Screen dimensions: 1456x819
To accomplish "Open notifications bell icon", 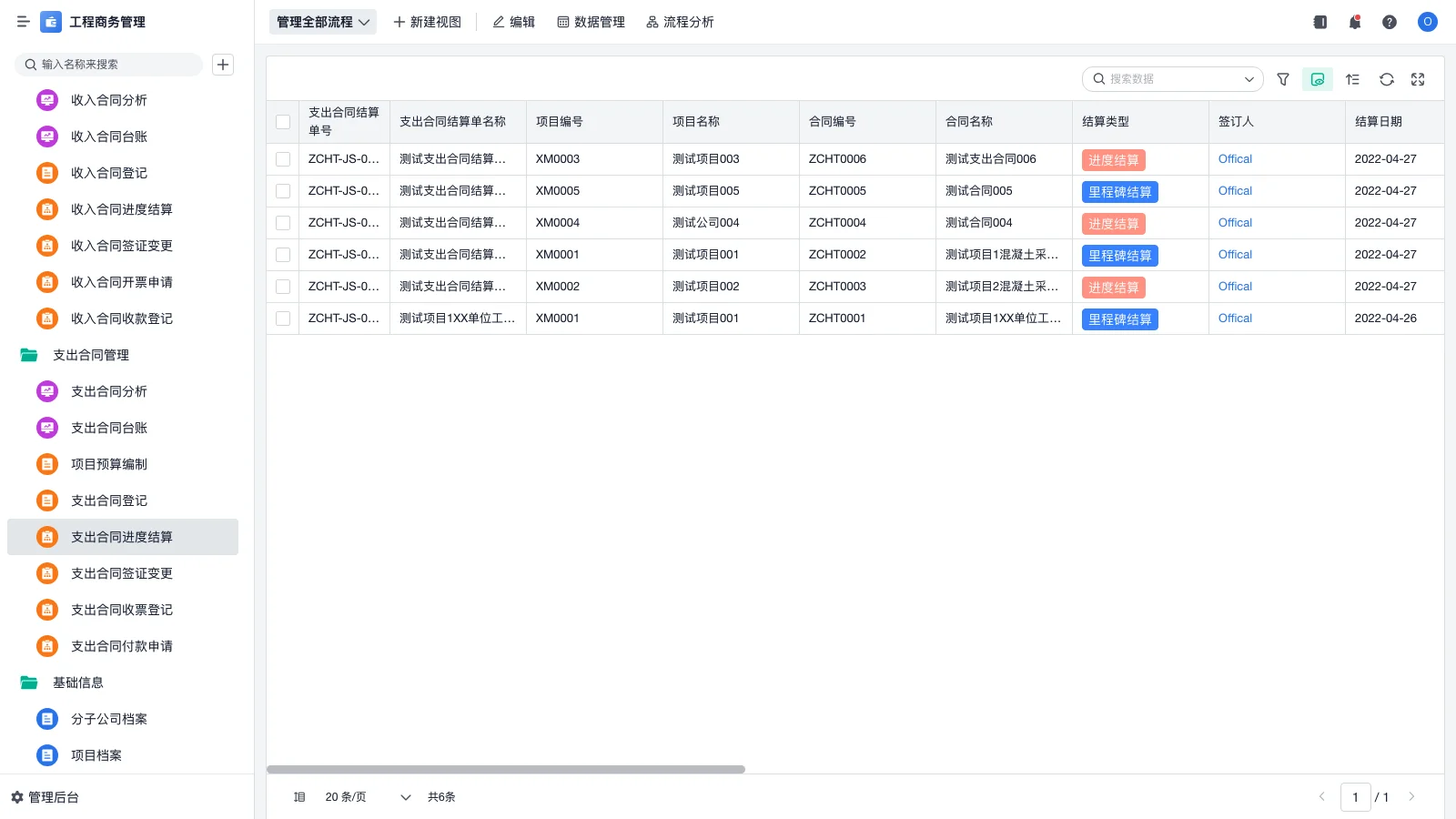I will [1354, 22].
